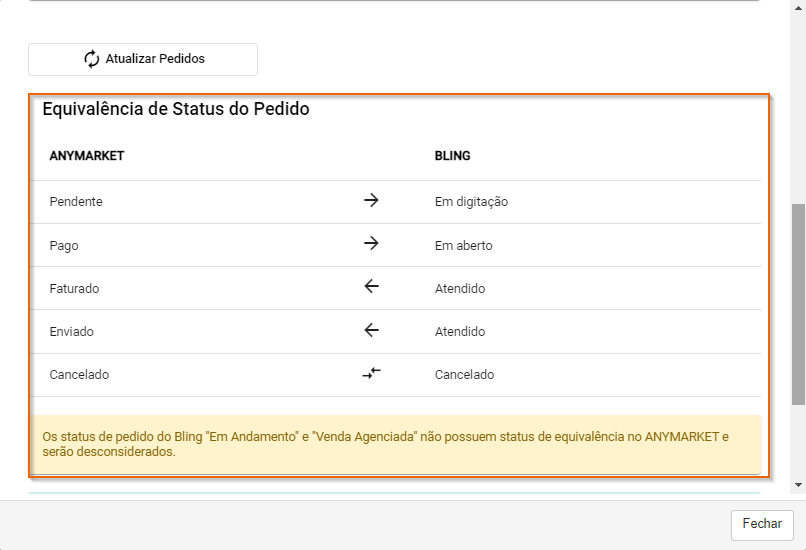This screenshot has height=550, width=806.
Task: Click the Fechar button
Action: click(x=762, y=524)
